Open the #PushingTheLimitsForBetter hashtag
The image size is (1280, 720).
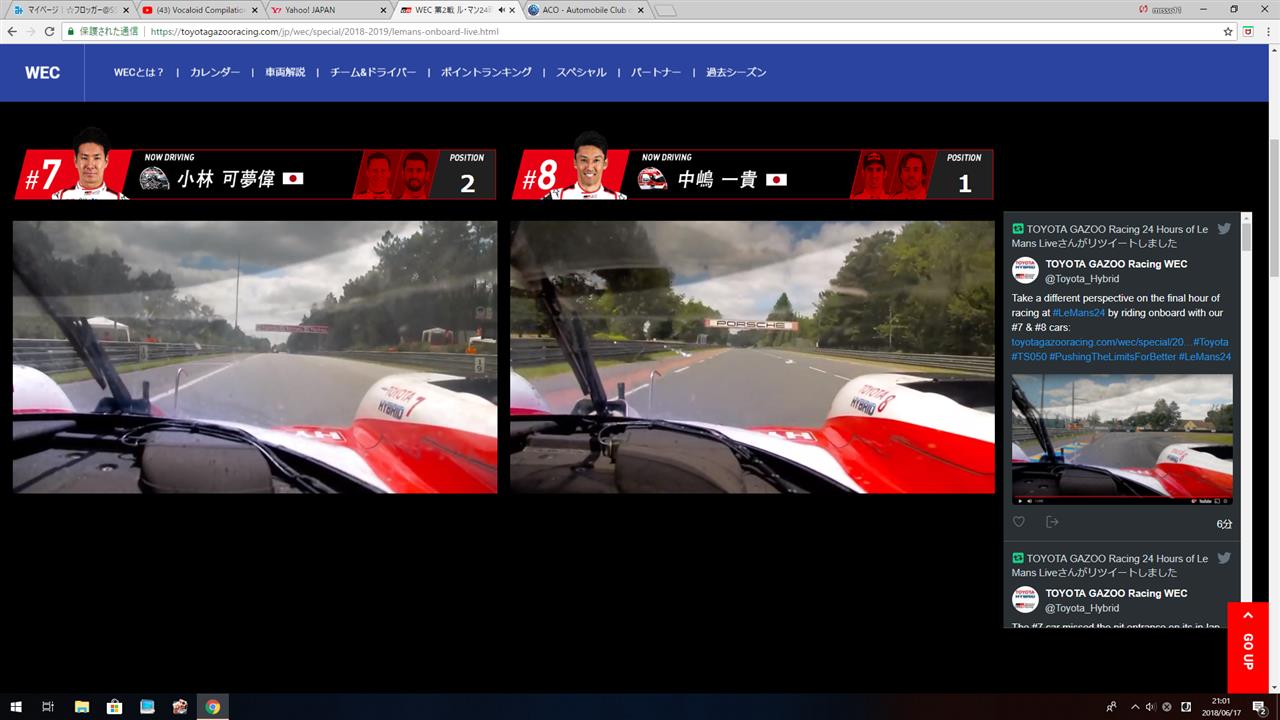(1112, 356)
